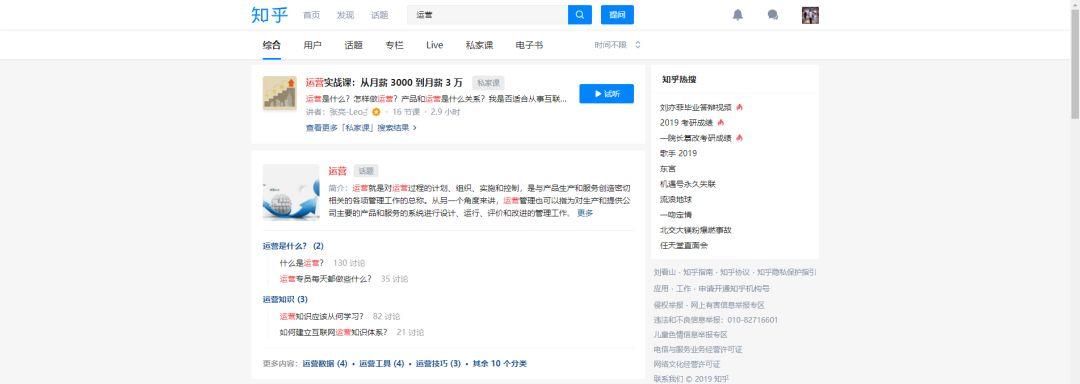
Task: Switch to the 话题 search tab
Action: 353,45
